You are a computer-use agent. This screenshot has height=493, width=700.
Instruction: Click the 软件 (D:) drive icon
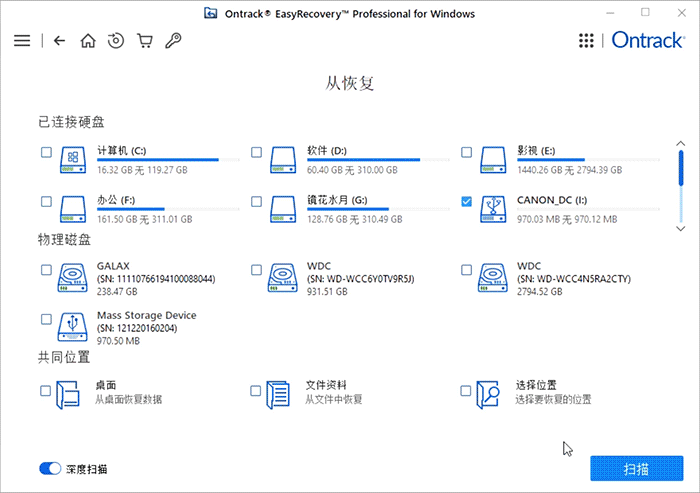tap(283, 160)
